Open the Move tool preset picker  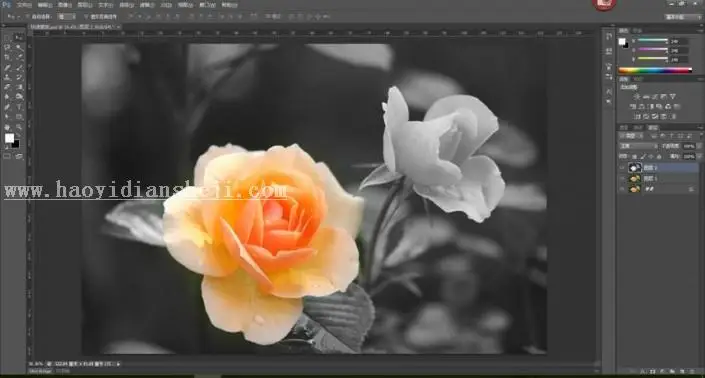(13, 17)
